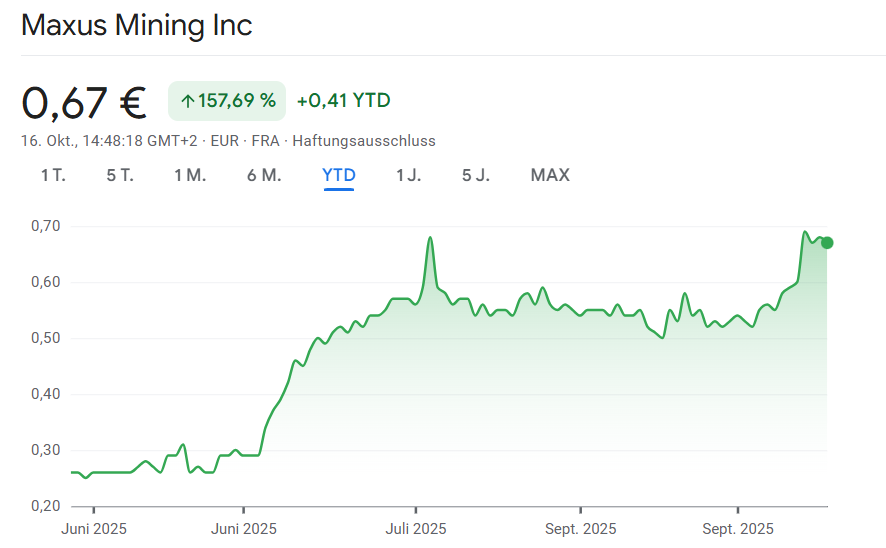
Task: Click the 0,67 € current price
Action: 84,101
